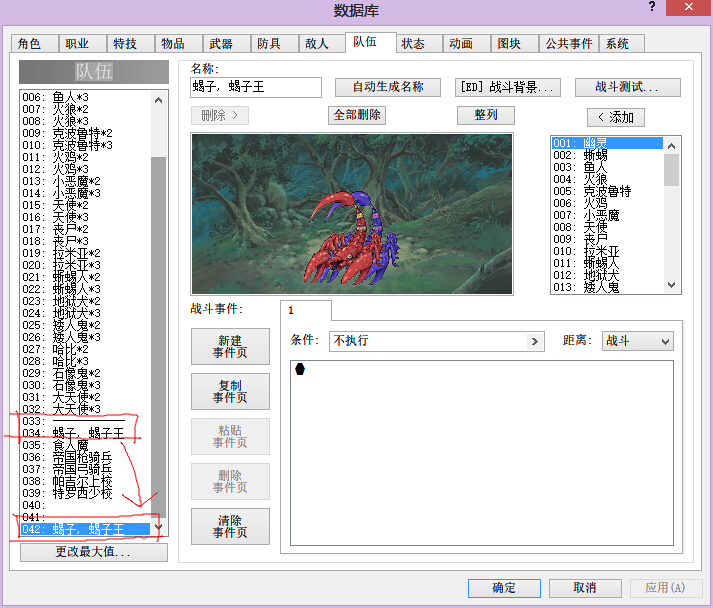Click up arrow of enemy list scrollbar
The width and height of the screenshot is (713, 608).
[672, 146]
